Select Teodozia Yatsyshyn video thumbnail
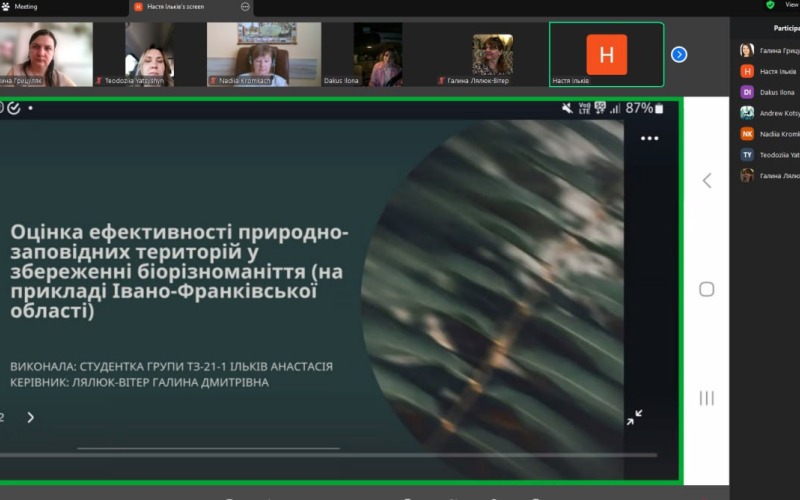 click(x=149, y=54)
